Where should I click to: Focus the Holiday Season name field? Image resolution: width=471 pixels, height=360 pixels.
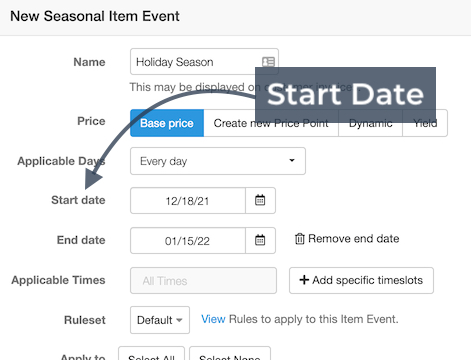[x=204, y=62]
